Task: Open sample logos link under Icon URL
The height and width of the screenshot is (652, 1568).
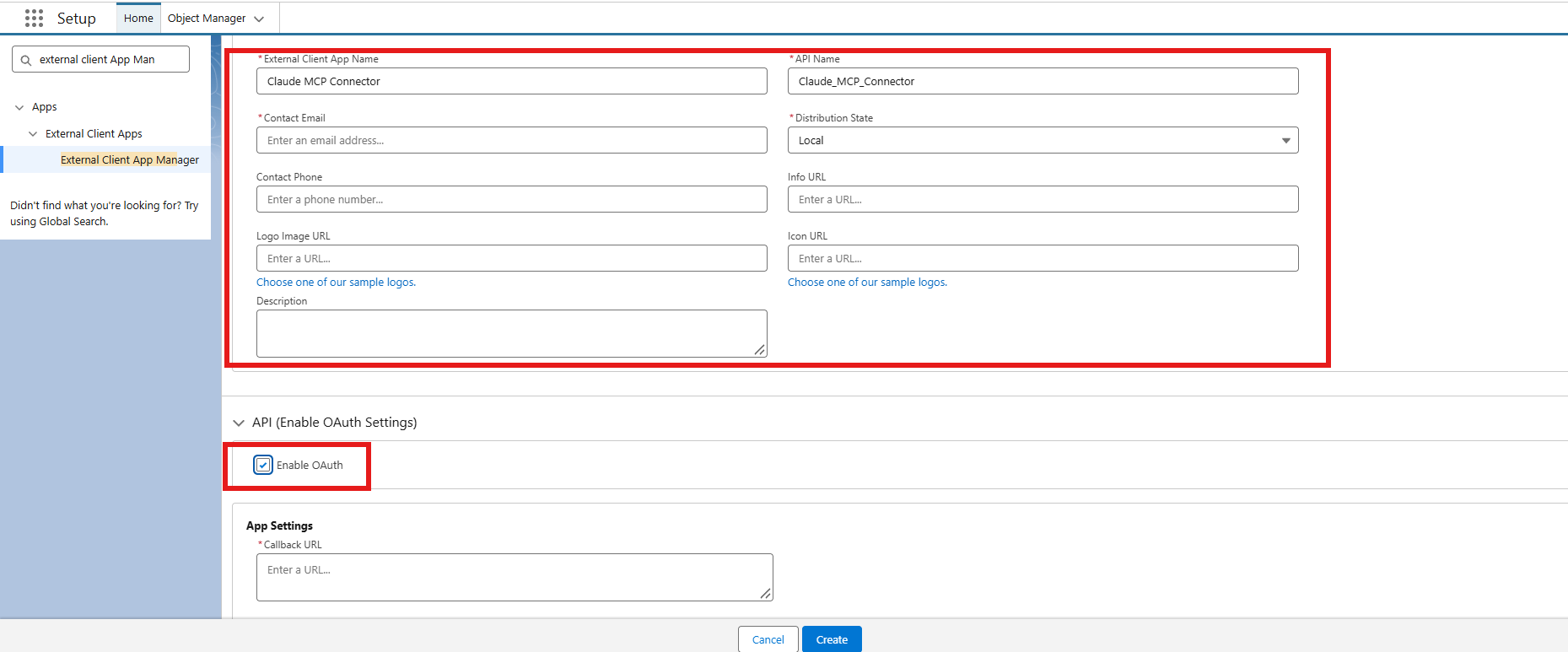Action: click(867, 283)
